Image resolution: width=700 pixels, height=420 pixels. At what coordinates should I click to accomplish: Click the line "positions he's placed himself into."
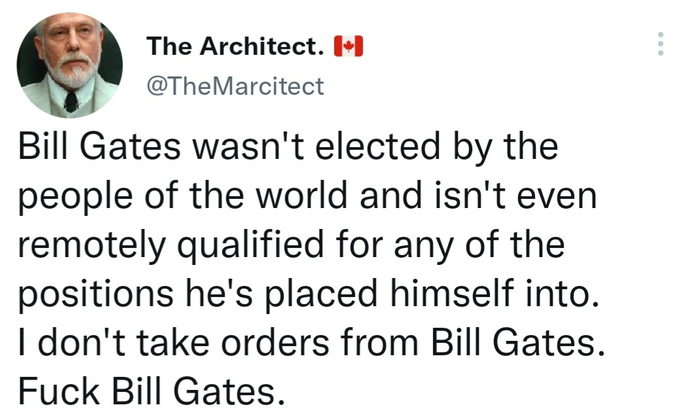(x=305, y=294)
